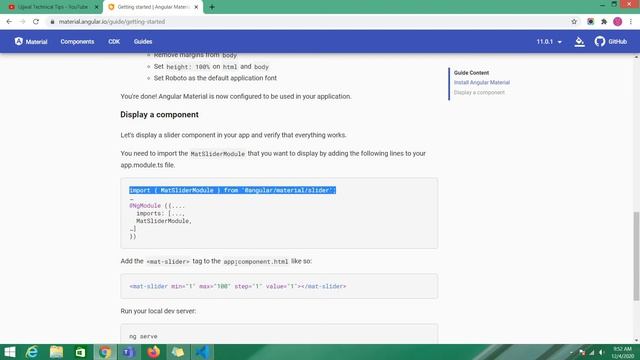This screenshot has width=640, height=360.
Task: Click the Install Angular Material link
Action: click(482, 82)
